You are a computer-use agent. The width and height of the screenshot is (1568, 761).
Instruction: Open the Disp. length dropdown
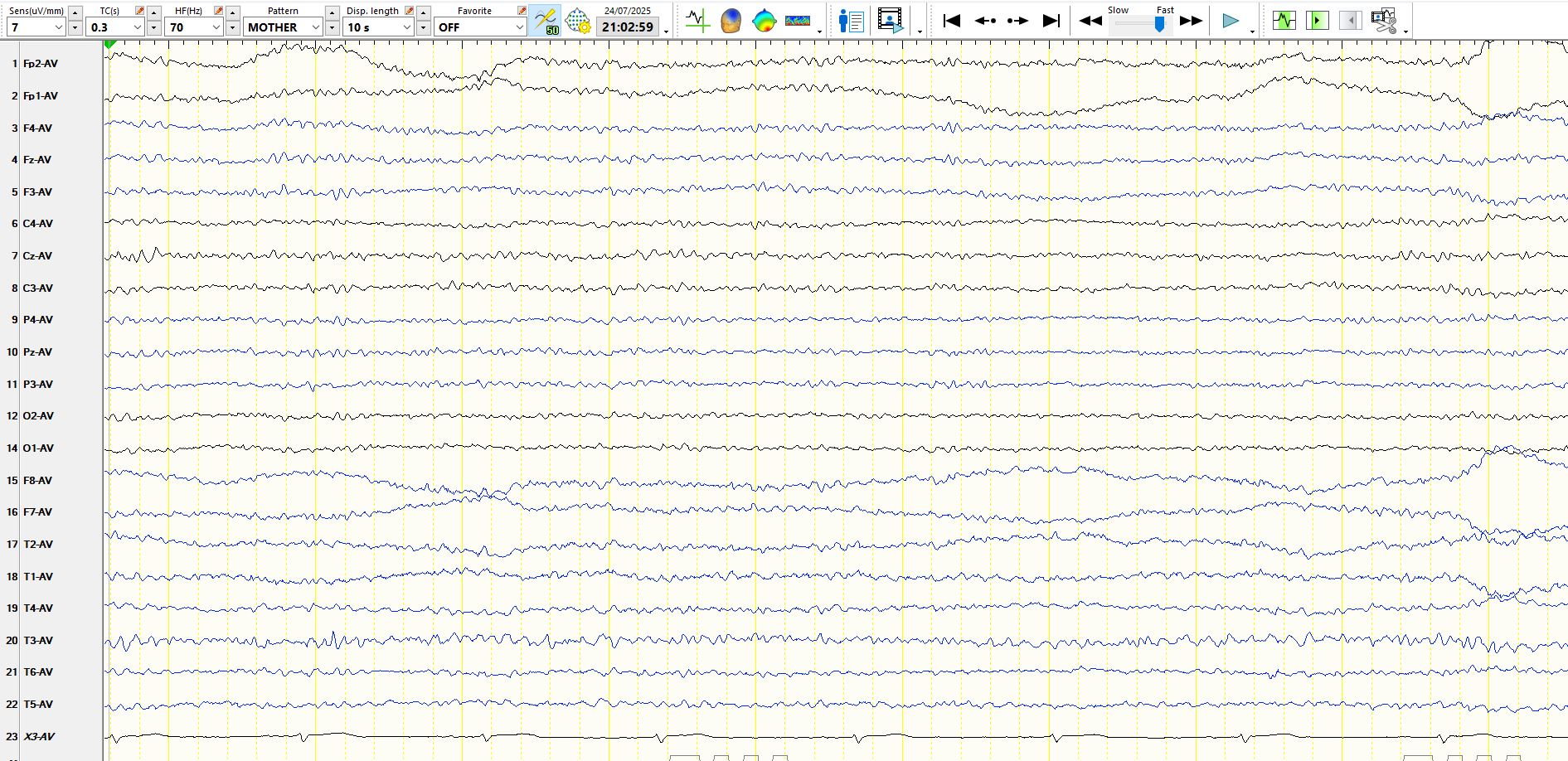(x=378, y=27)
